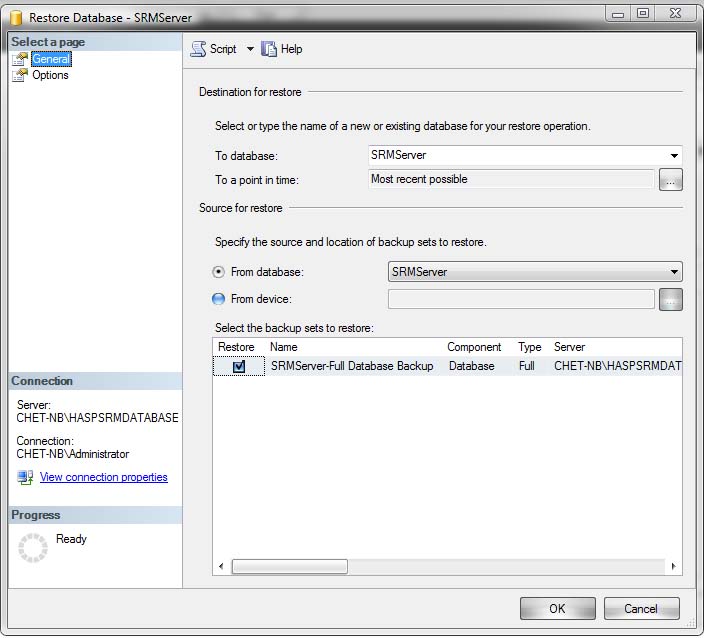704x638 pixels.
Task: Click the Name column header
Action: (x=284, y=347)
